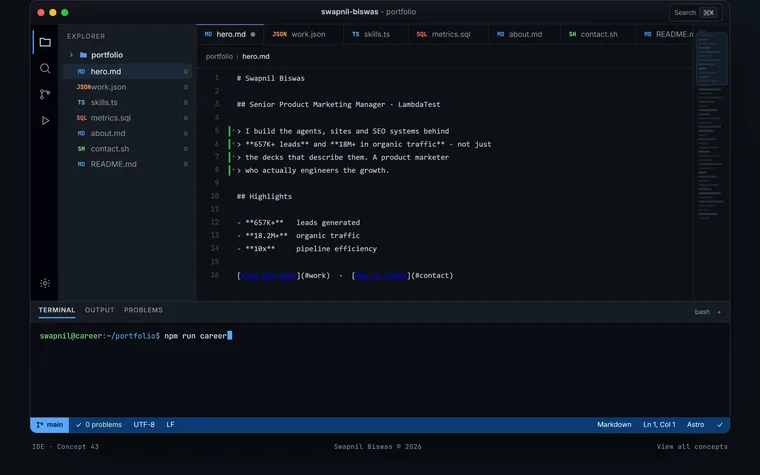Image resolution: width=760 pixels, height=475 pixels.
Task: Click unsaved dot on hero.md tab
Action: click(253, 34)
